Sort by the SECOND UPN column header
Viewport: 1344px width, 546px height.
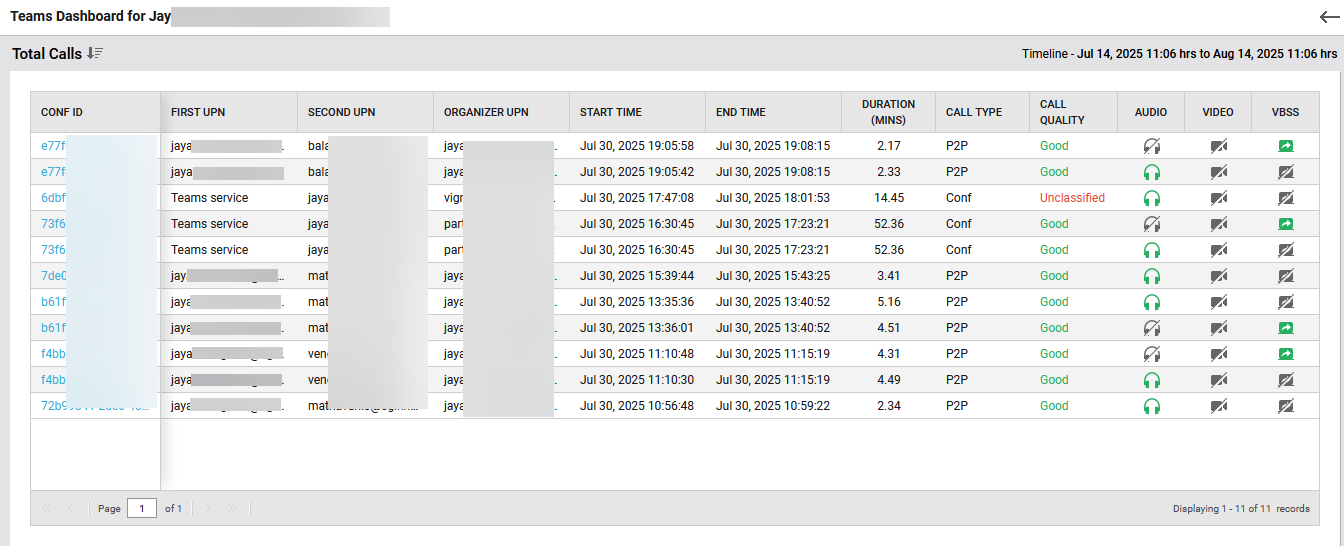[365, 112]
